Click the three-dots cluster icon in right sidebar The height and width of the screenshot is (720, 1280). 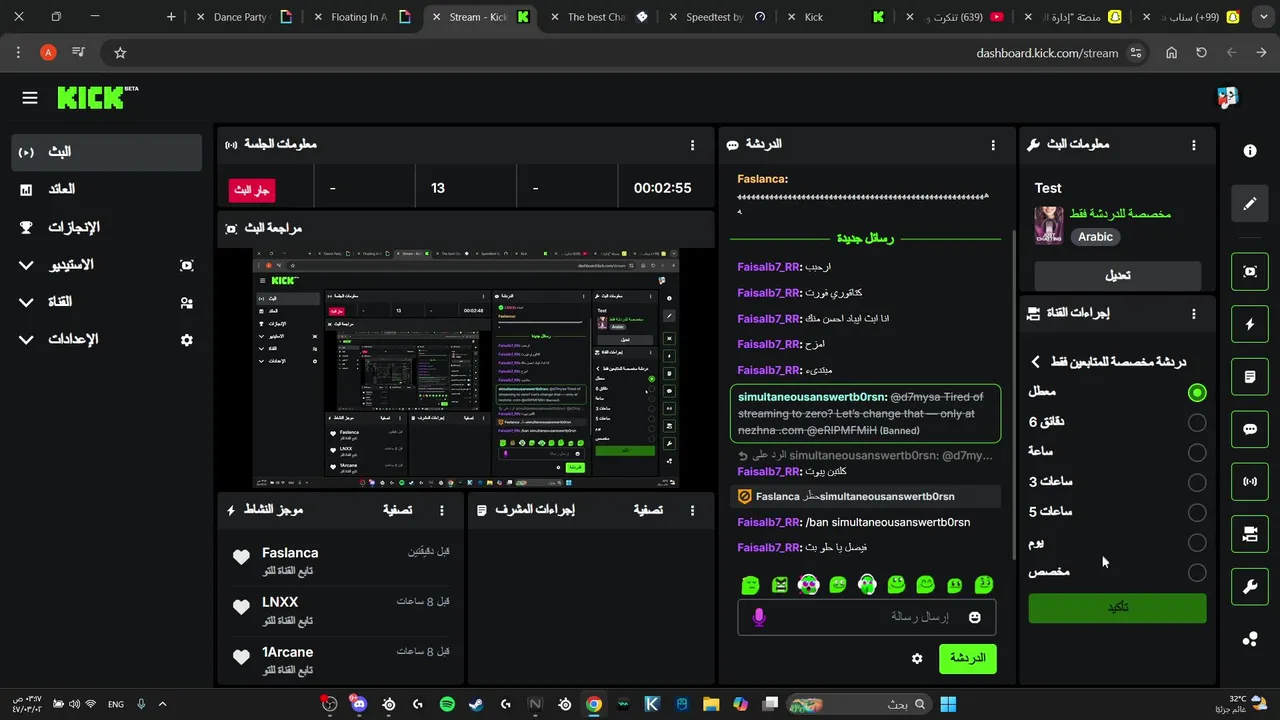click(x=1250, y=640)
